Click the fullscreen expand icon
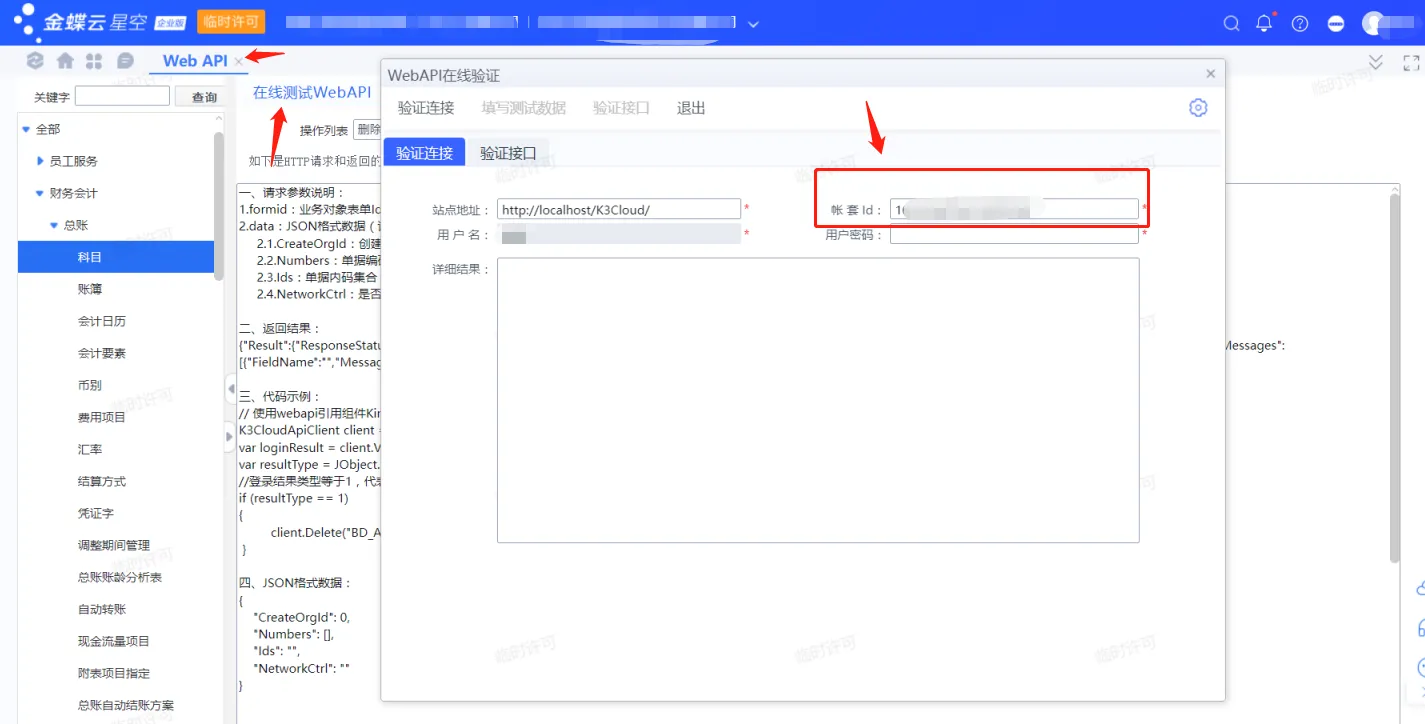Image resolution: width=1425 pixels, height=724 pixels. coord(1411,62)
